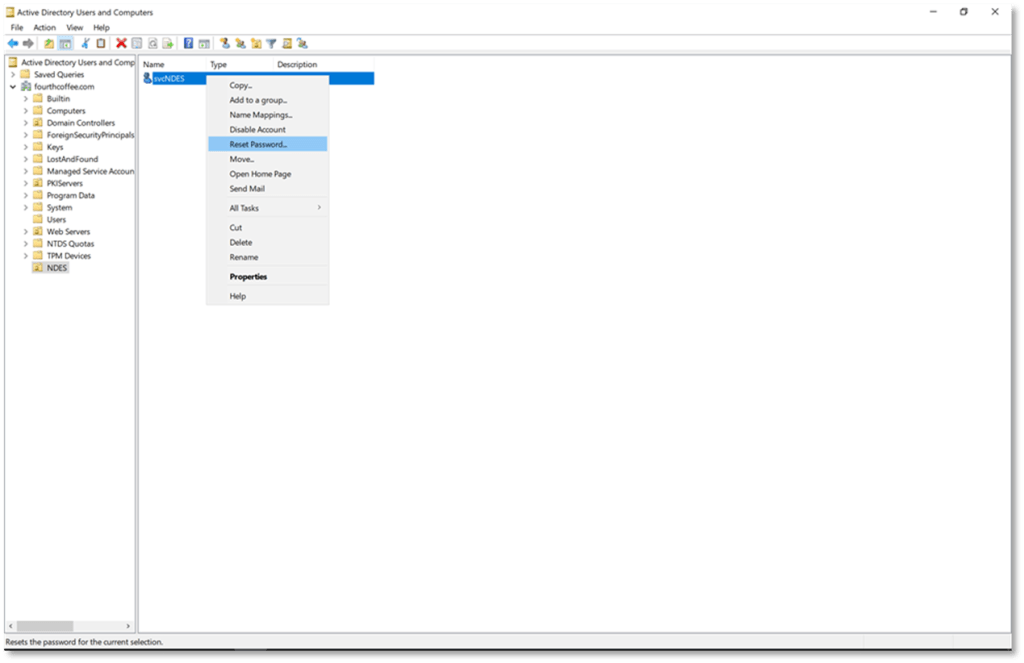Click the Filter funnel toolbar icon

271,43
